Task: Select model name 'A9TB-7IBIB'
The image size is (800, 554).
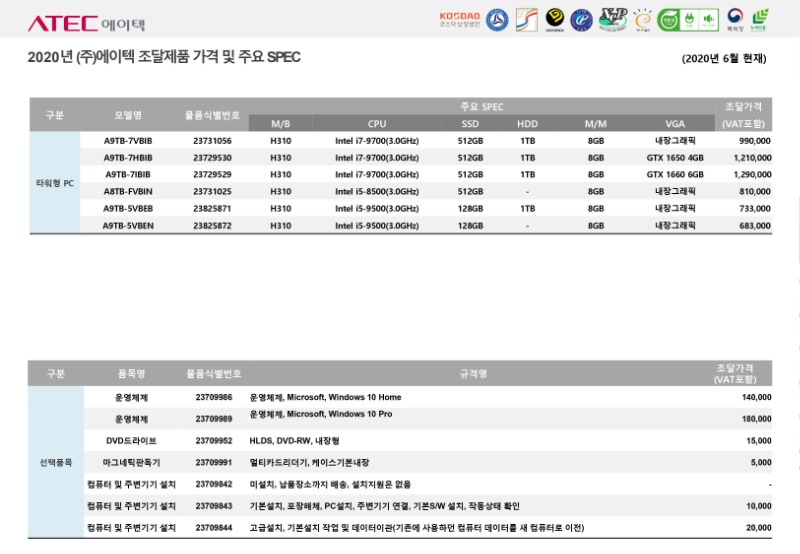Action: 128,174
